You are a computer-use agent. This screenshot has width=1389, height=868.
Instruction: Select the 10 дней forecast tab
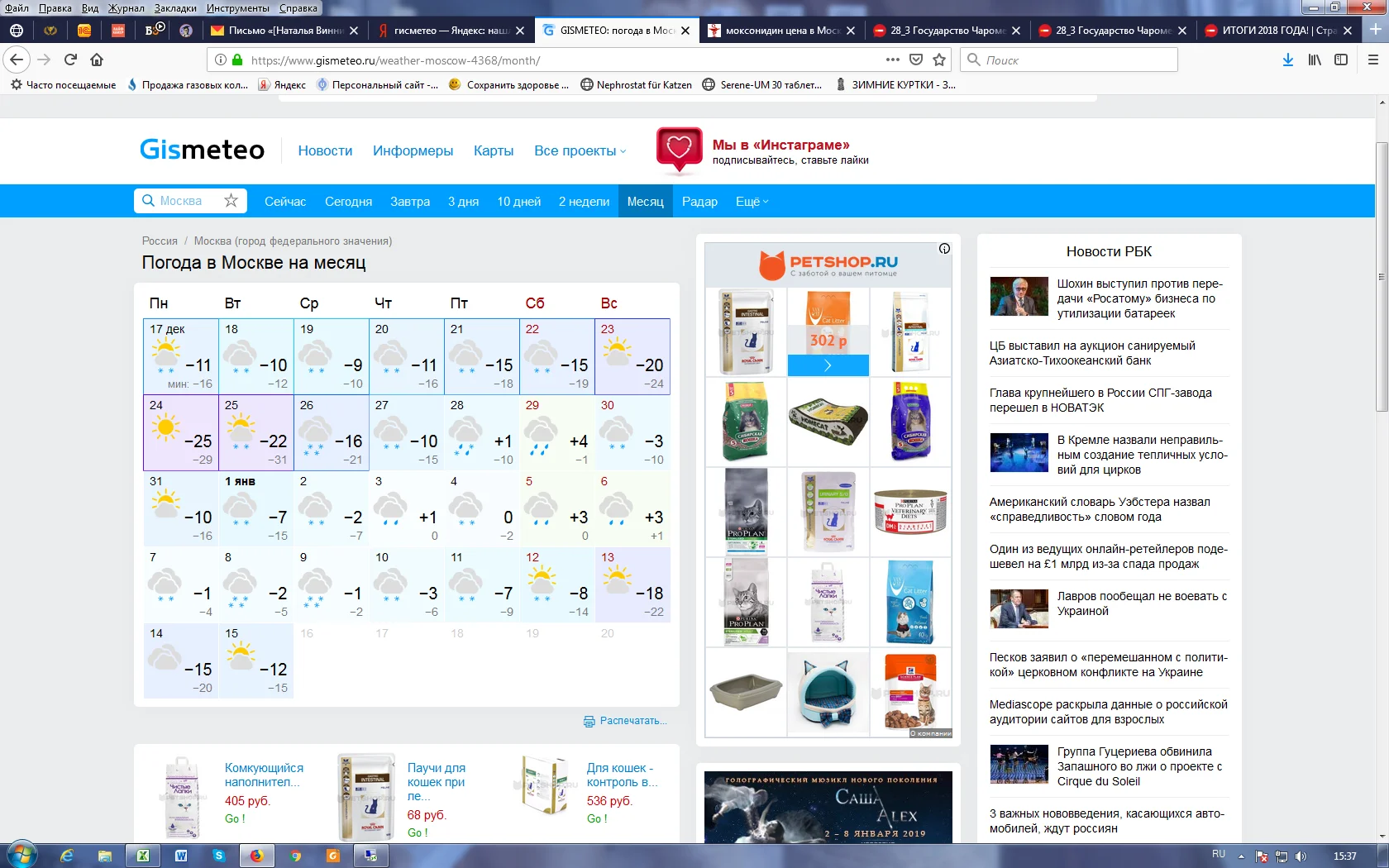coord(518,201)
